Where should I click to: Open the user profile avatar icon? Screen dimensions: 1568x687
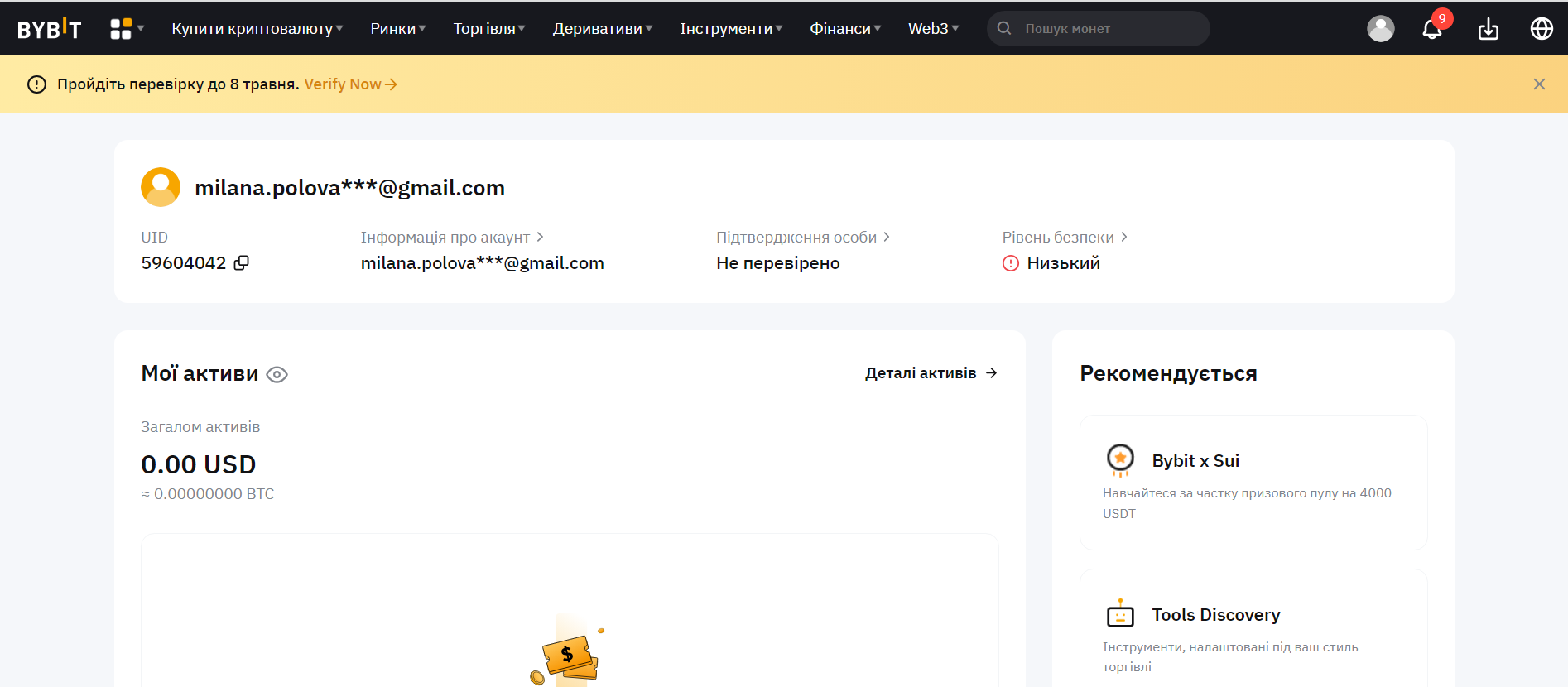coord(1380,29)
